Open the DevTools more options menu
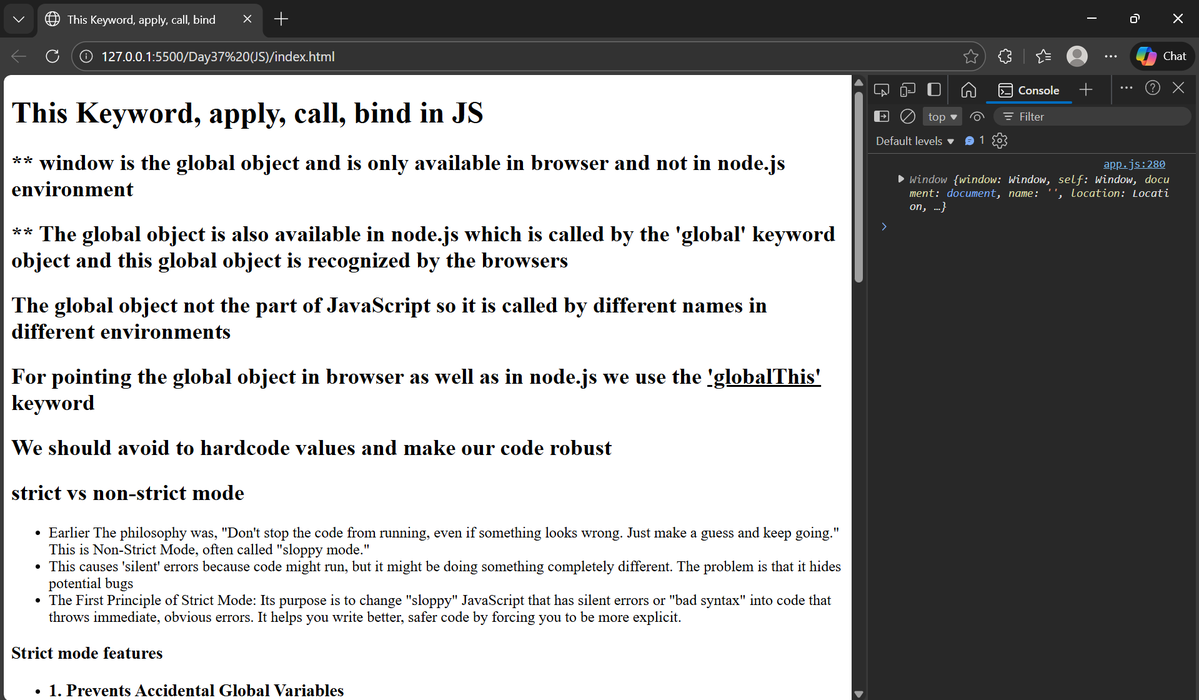 [x=1126, y=89]
